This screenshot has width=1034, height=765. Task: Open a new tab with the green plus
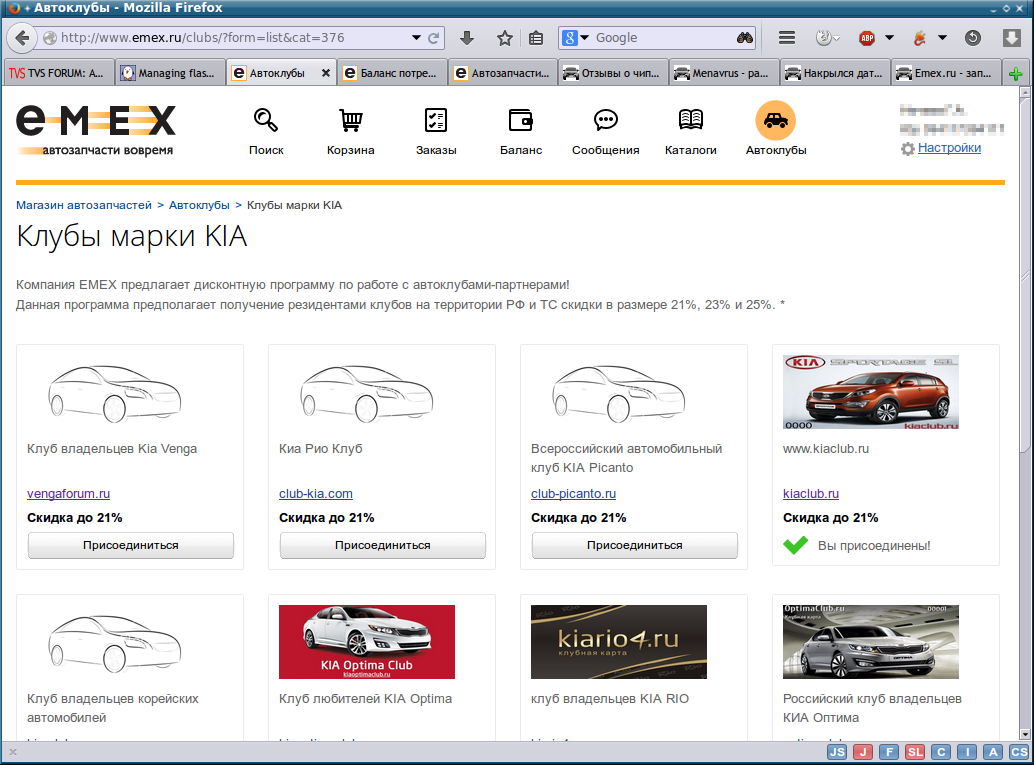1016,74
